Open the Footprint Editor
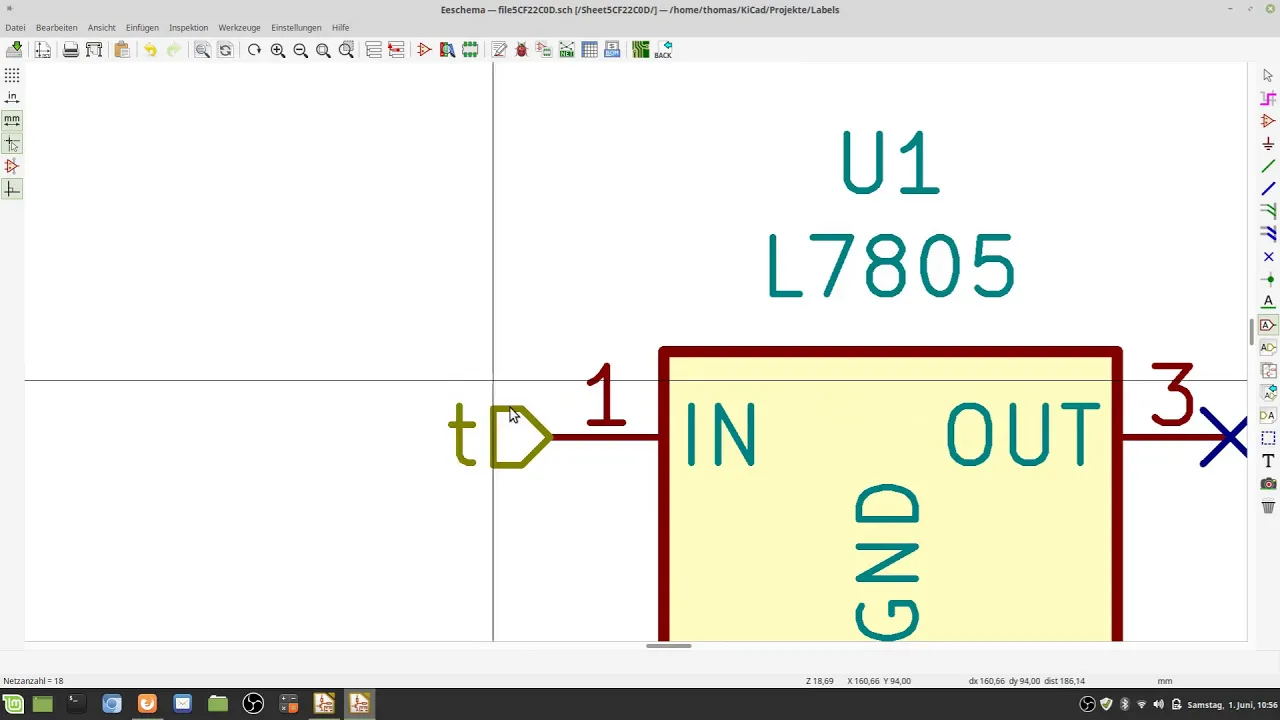This screenshot has height=720, width=1280. click(470, 50)
